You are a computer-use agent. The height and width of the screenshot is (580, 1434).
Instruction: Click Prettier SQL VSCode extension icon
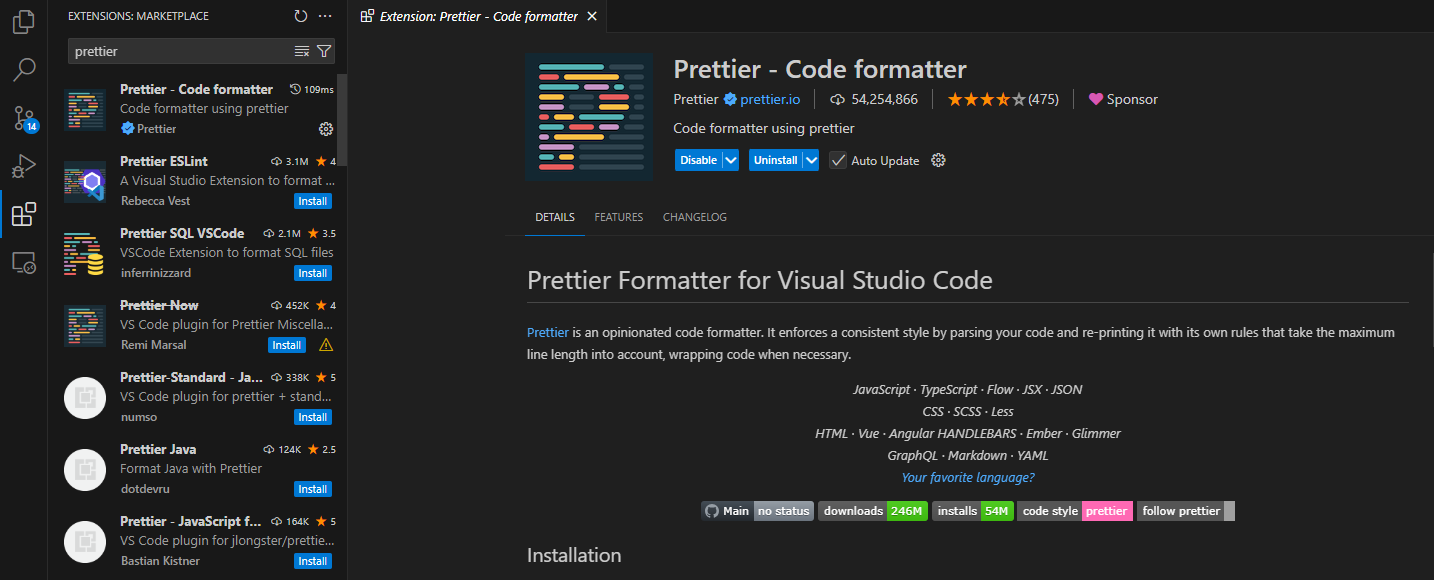click(x=85, y=254)
